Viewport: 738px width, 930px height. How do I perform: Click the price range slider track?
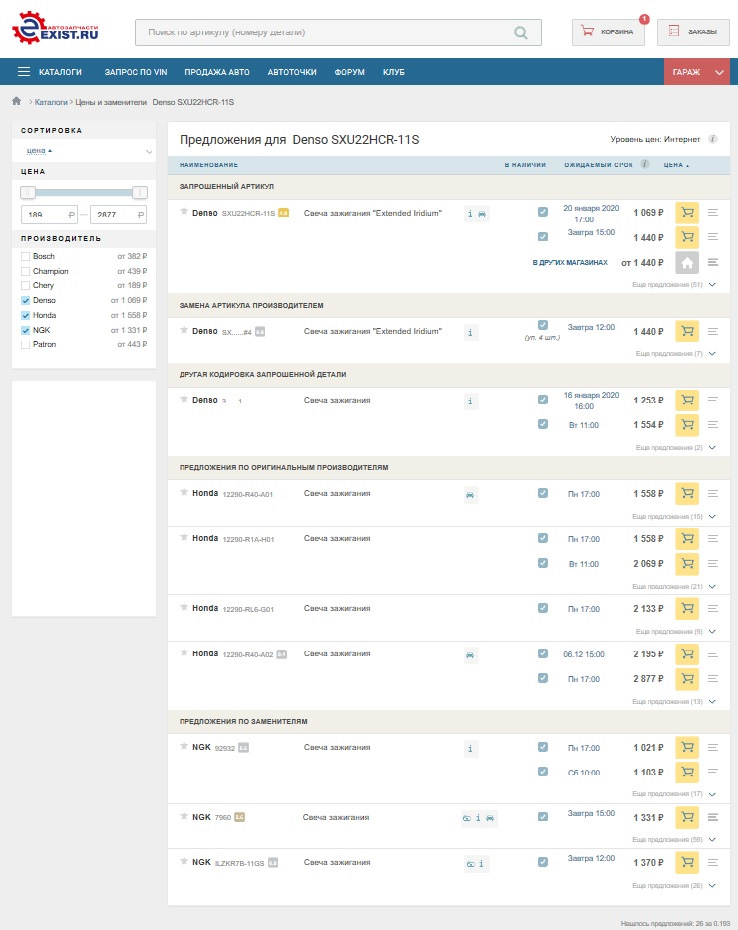click(84, 193)
